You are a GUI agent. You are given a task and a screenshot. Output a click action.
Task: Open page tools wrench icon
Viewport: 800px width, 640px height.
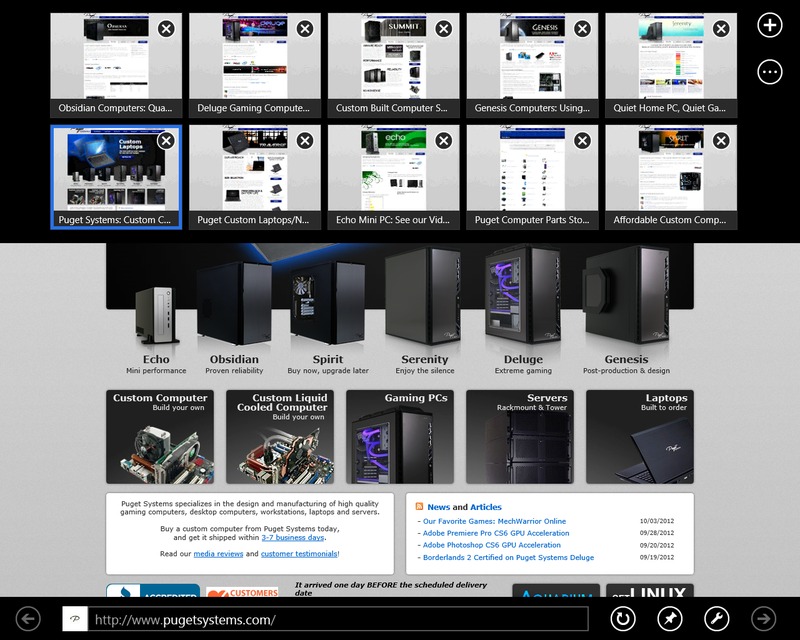click(x=716, y=619)
